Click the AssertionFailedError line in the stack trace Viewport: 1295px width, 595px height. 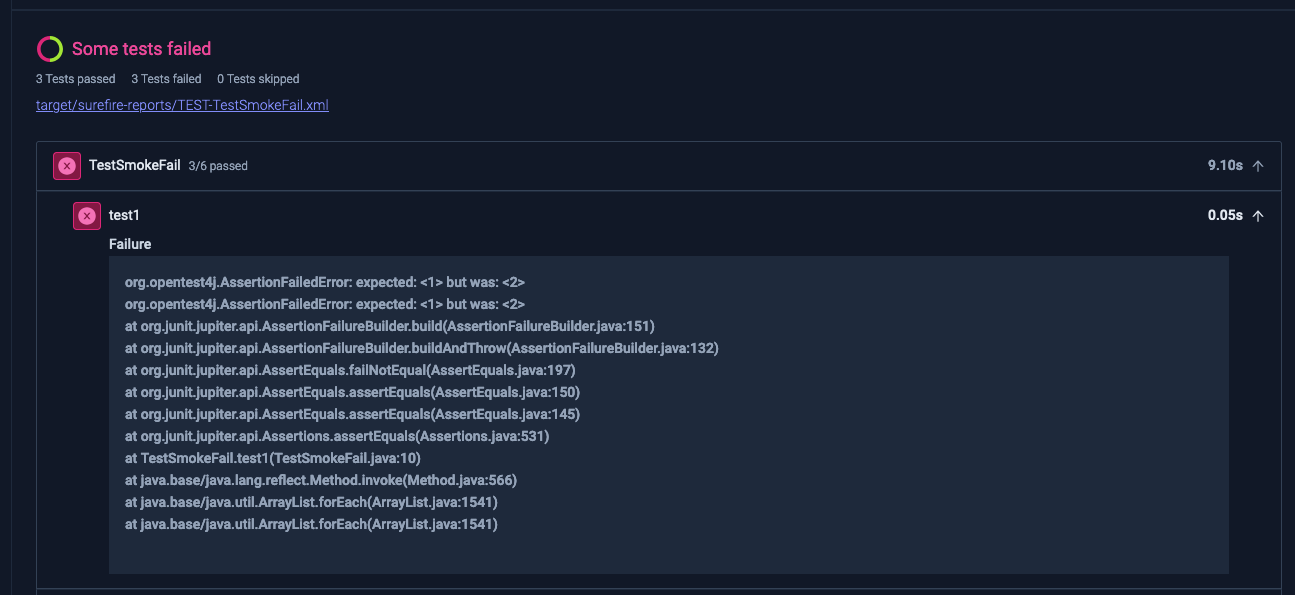point(324,282)
